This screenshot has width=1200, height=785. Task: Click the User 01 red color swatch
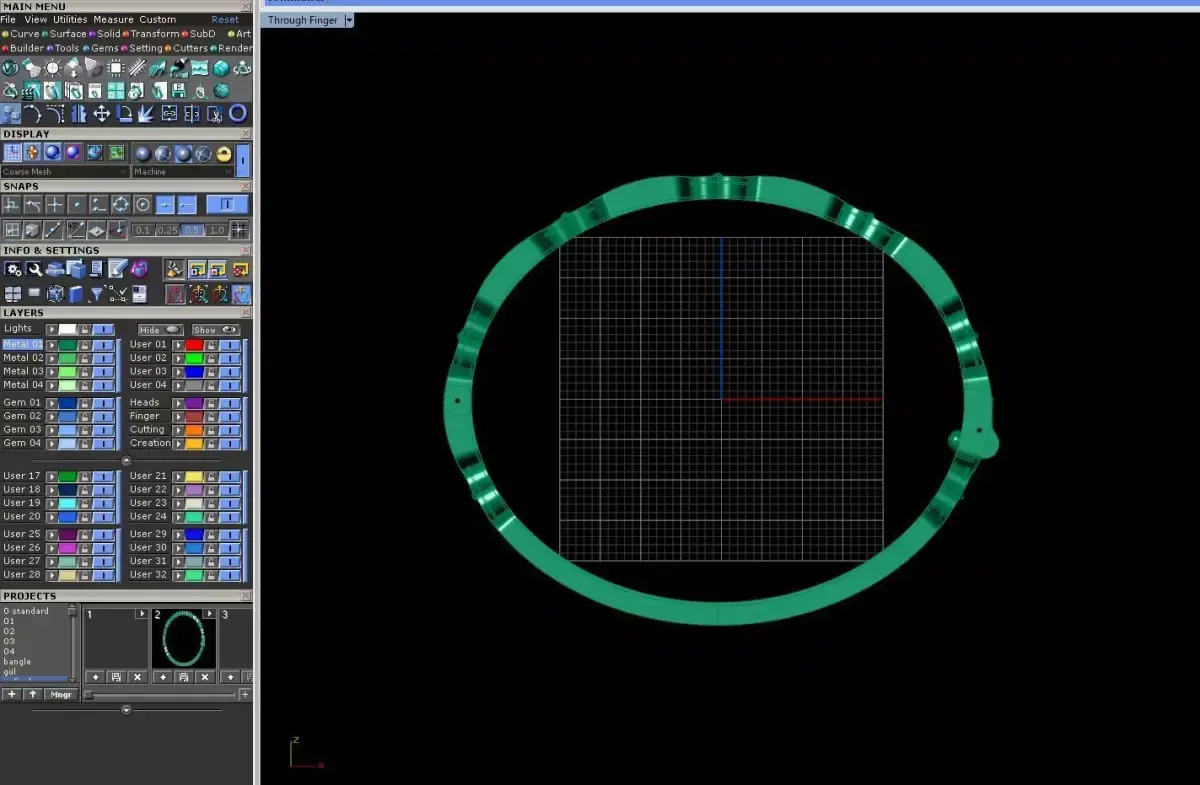pos(194,345)
